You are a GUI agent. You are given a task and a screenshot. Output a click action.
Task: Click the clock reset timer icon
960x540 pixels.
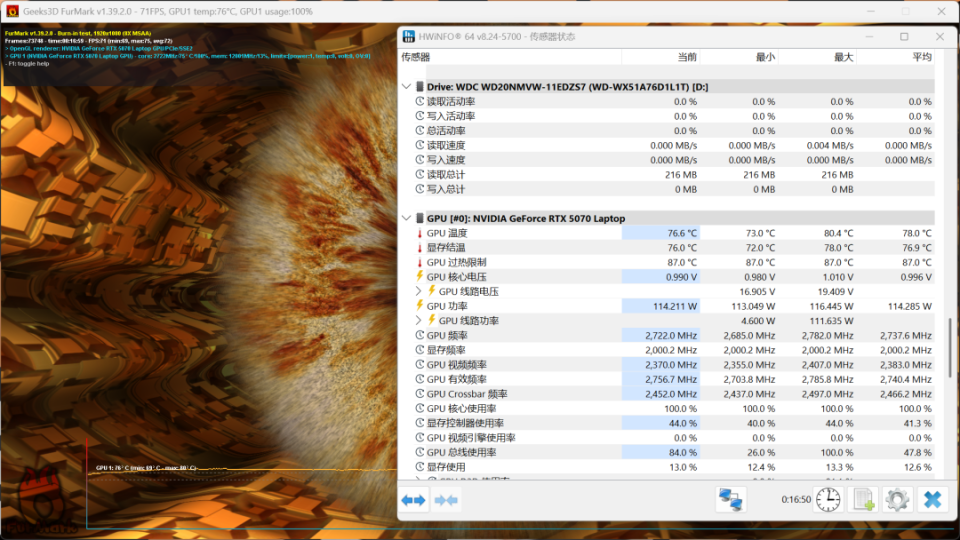coord(828,500)
